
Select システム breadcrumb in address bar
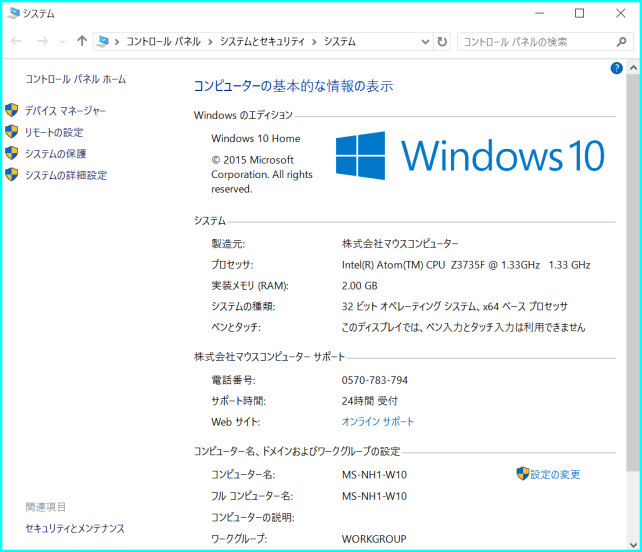click(340, 41)
